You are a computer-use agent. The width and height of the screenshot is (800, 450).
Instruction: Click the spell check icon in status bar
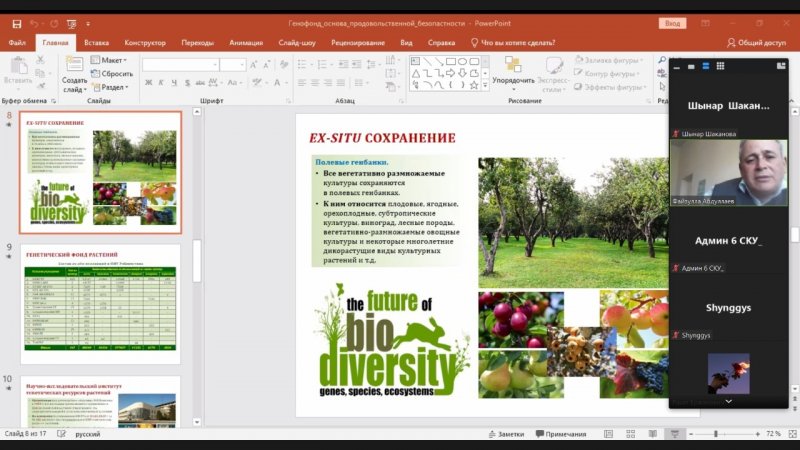(x=61, y=434)
